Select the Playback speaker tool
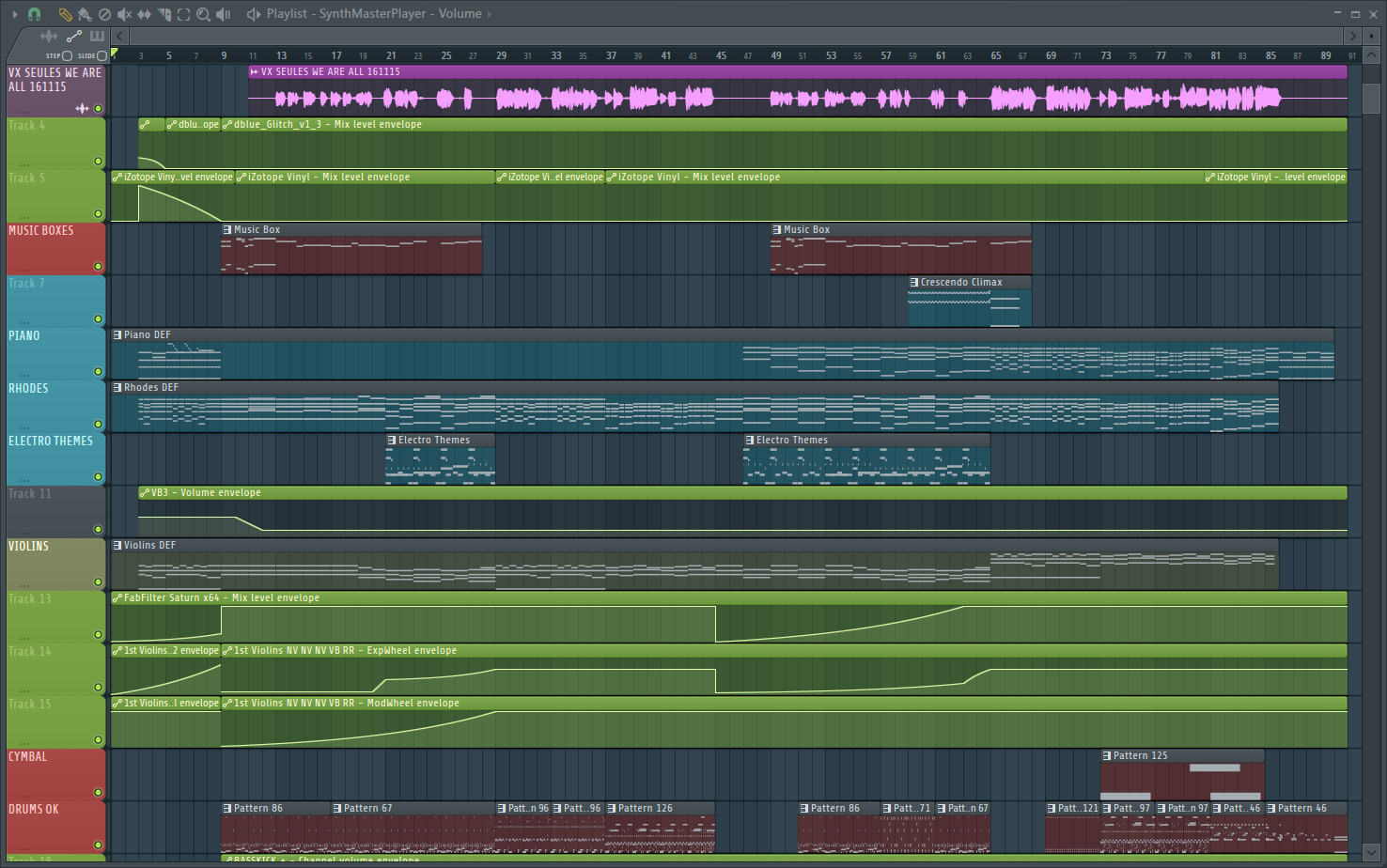Screen dimensions: 1387x868 [x=224, y=14]
